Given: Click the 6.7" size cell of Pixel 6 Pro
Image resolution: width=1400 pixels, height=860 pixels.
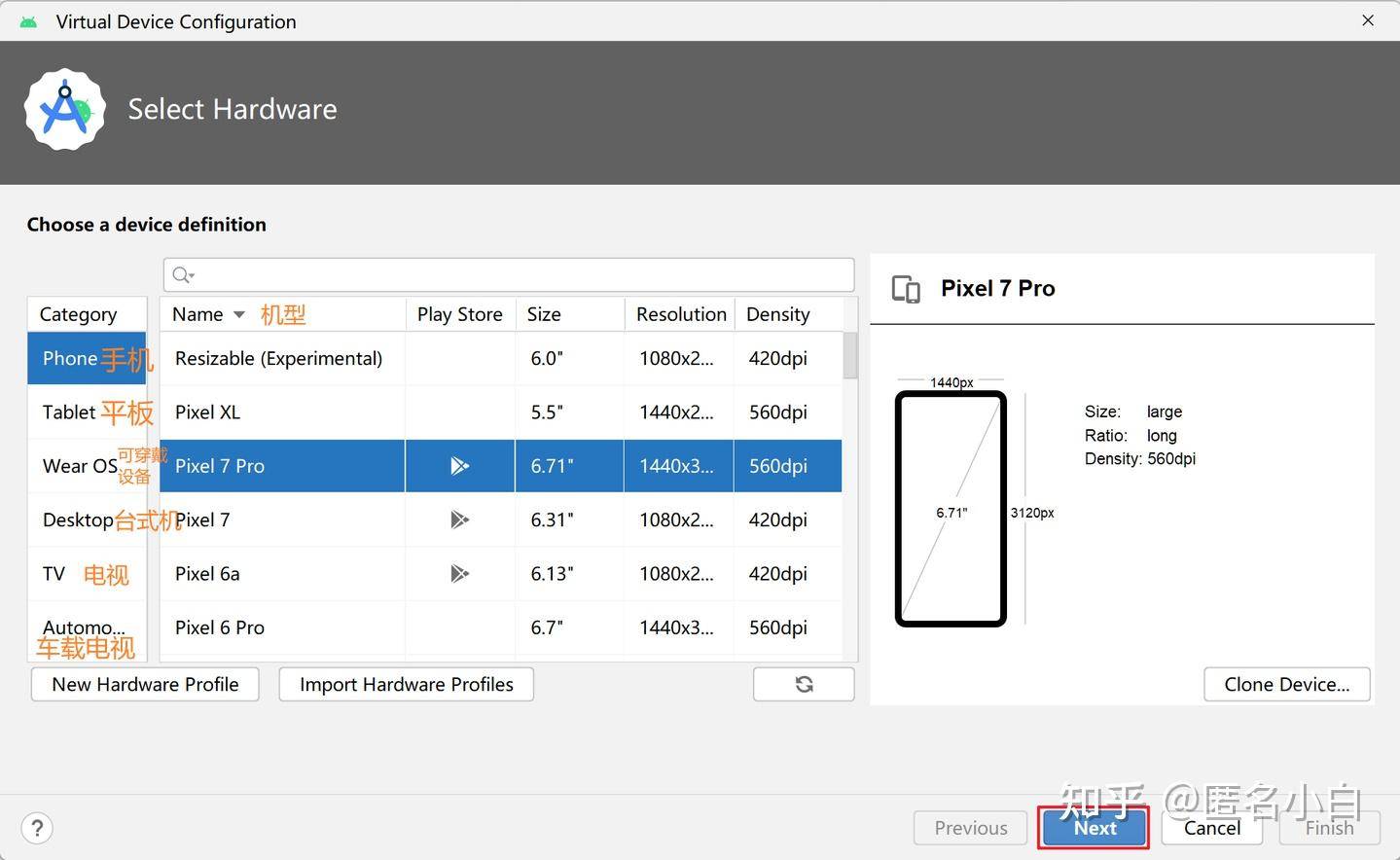Looking at the screenshot, I should click(x=569, y=627).
